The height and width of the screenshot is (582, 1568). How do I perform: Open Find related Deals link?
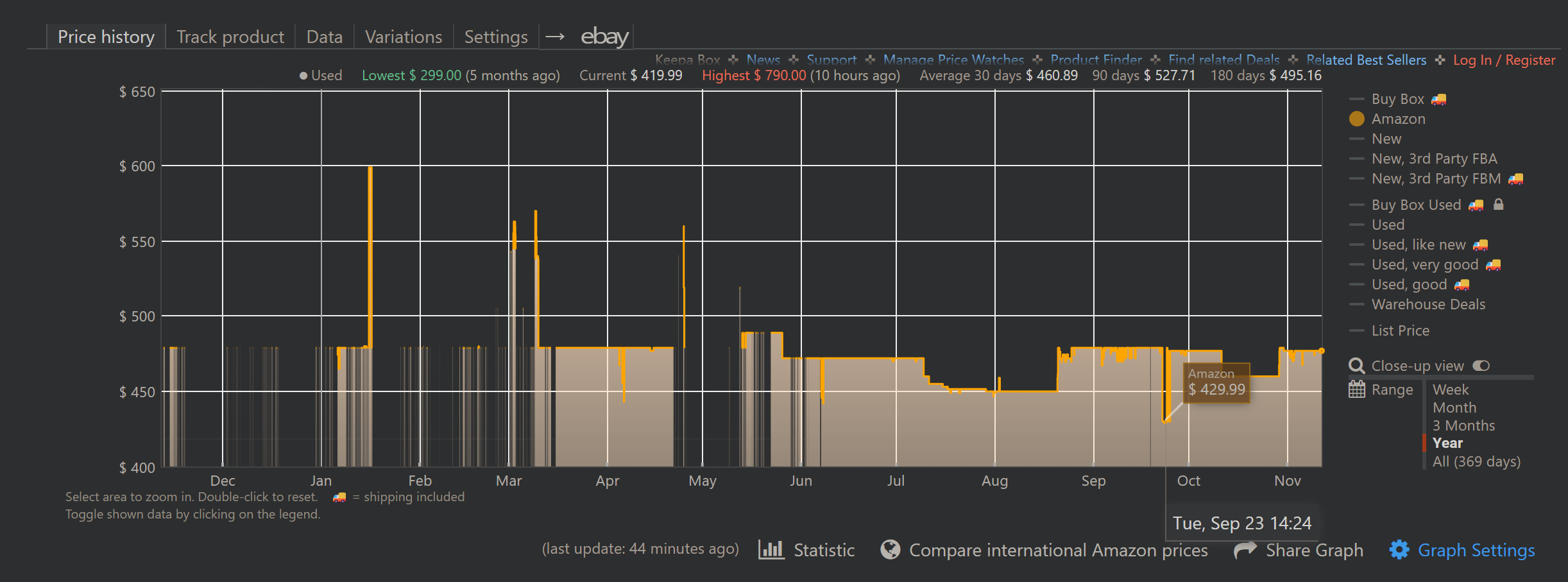(1224, 60)
